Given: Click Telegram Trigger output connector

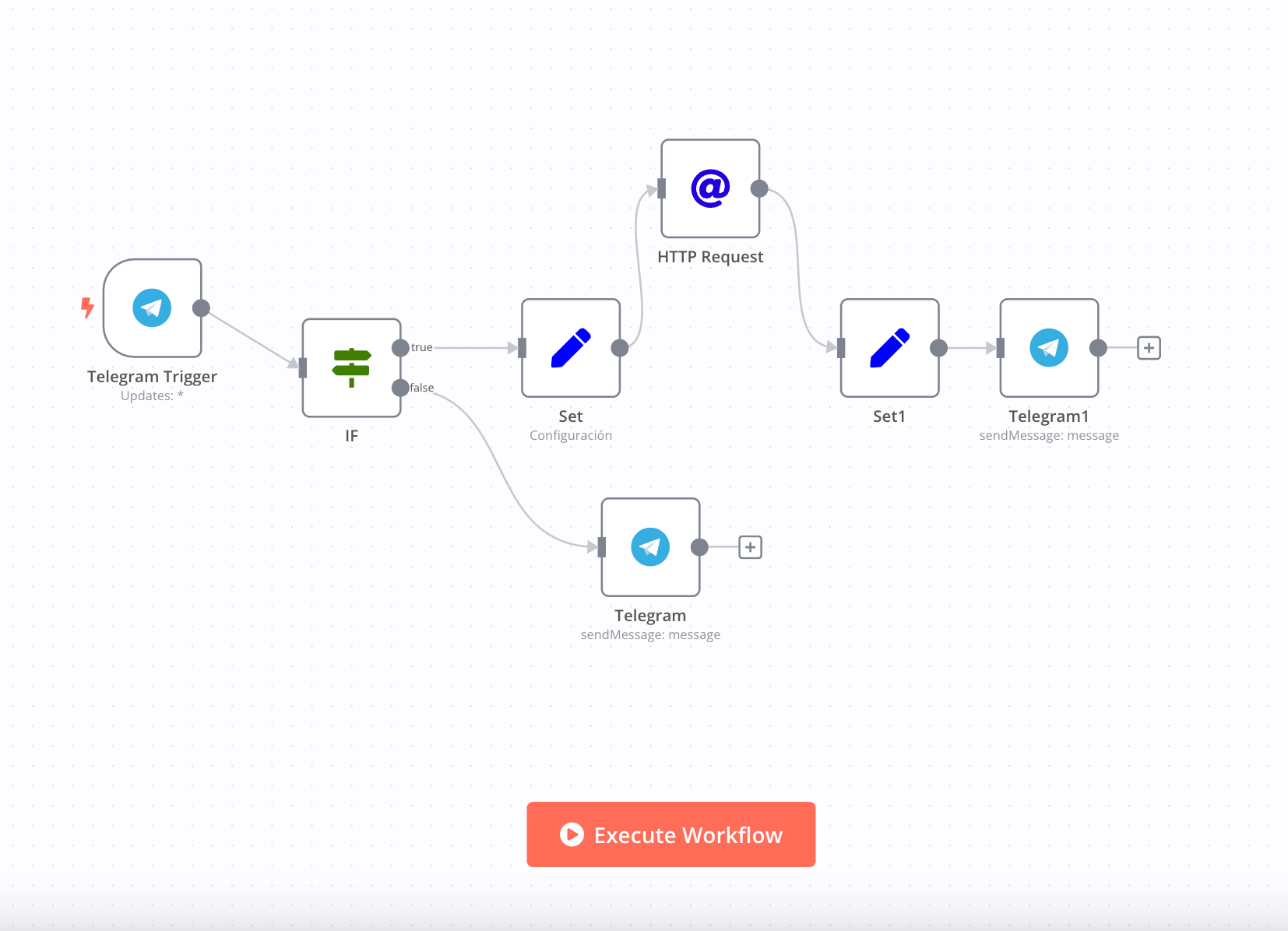Looking at the screenshot, I should click(x=201, y=308).
